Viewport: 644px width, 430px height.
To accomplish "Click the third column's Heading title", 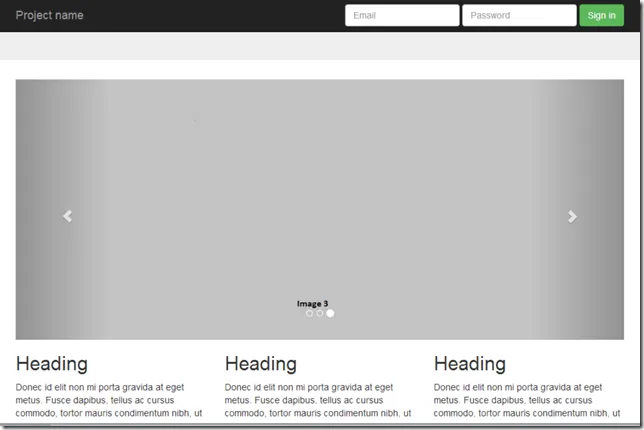I will 470,364.
